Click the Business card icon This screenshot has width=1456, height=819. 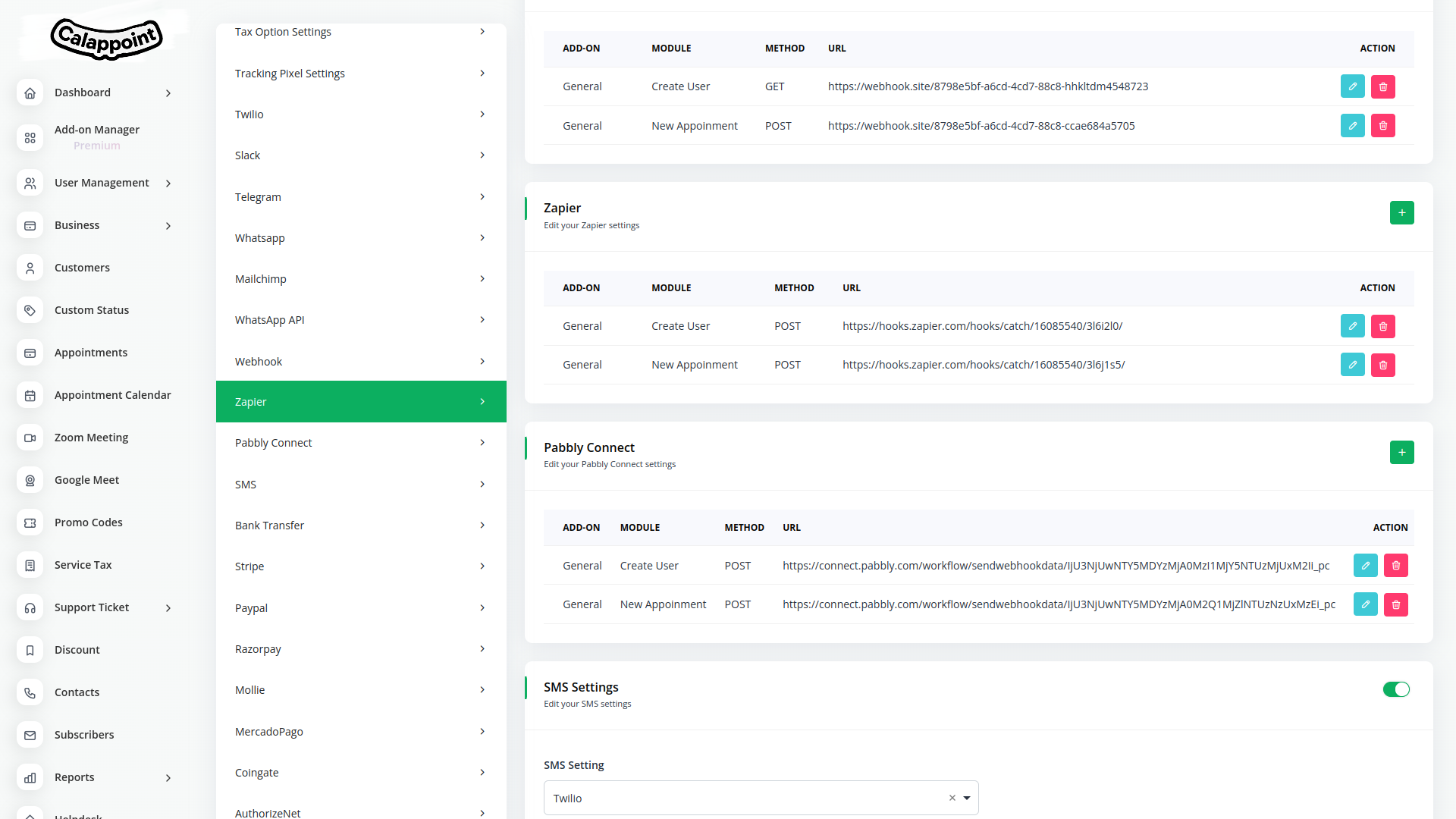click(x=30, y=225)
